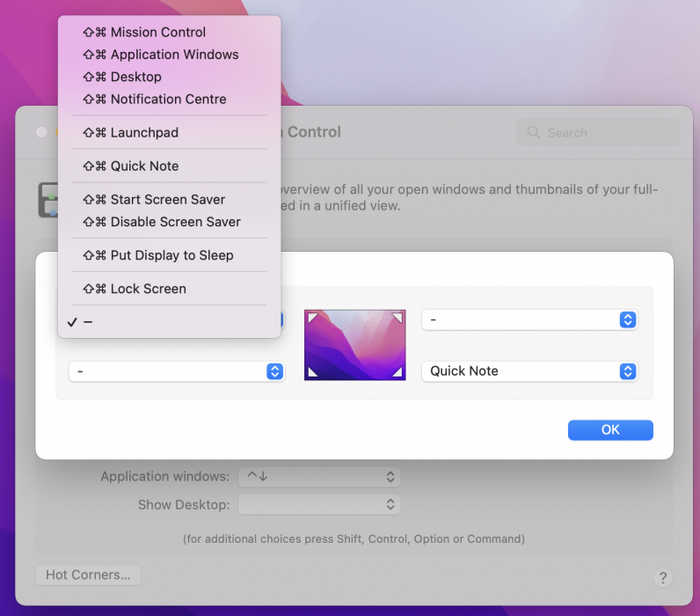Select Disable Screen Saver option
The width and height of the screenshot is (700, 616).
[175, 222]
